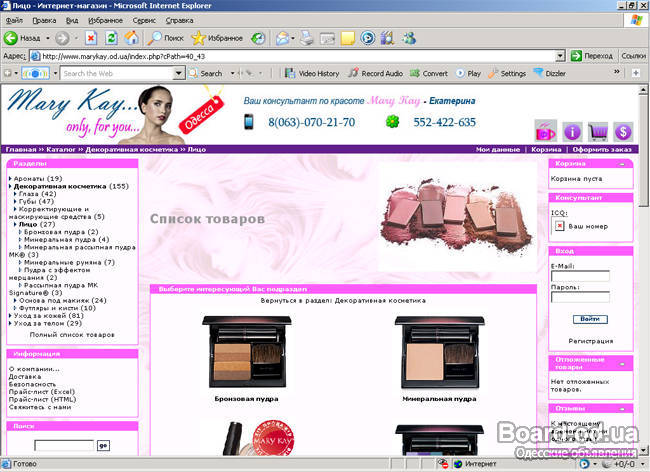Screen dimensions: 650x472
Task: Open the Регистрация link
Action: coord(591,341)
